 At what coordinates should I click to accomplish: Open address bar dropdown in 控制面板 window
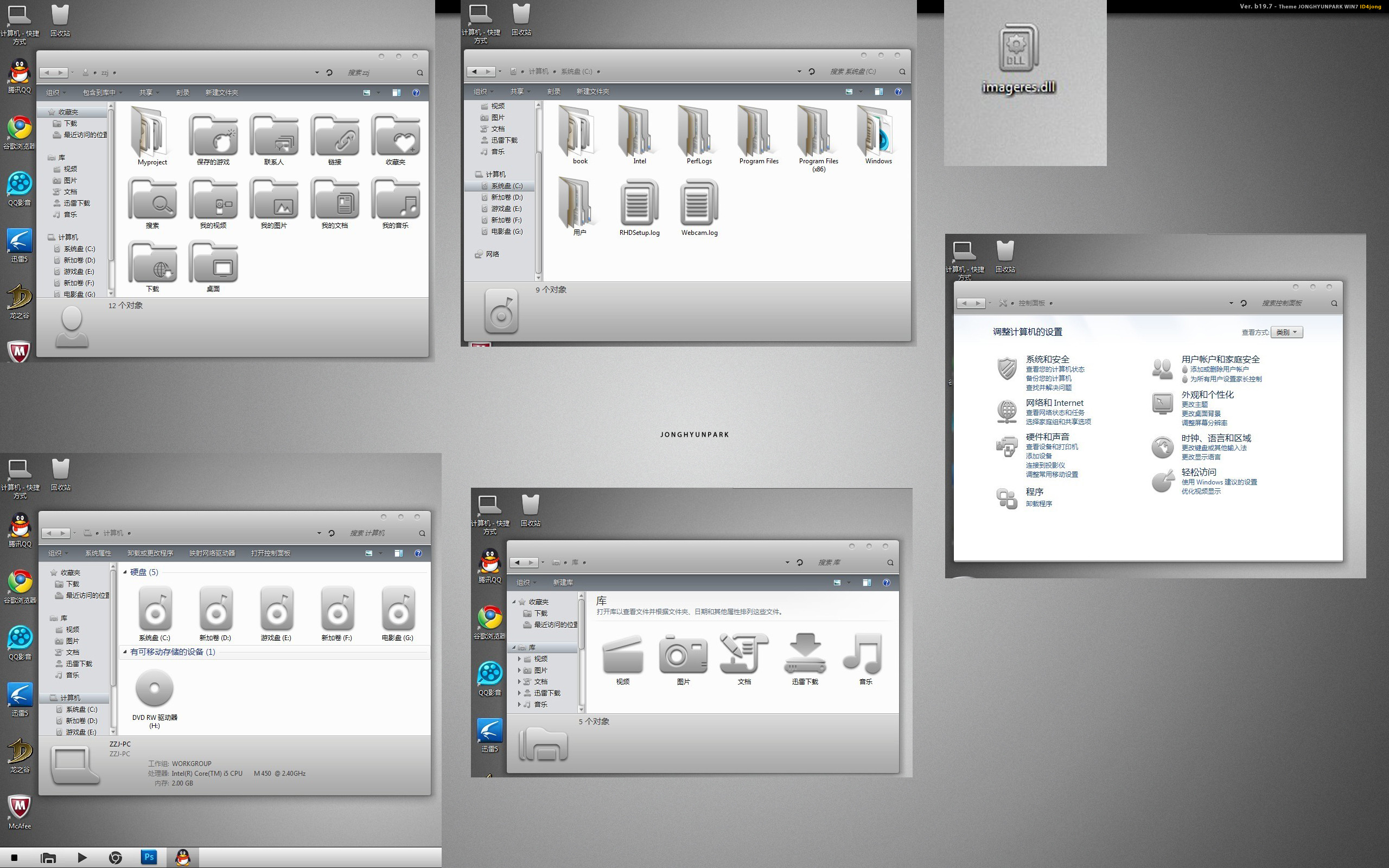coord(1231,303)
